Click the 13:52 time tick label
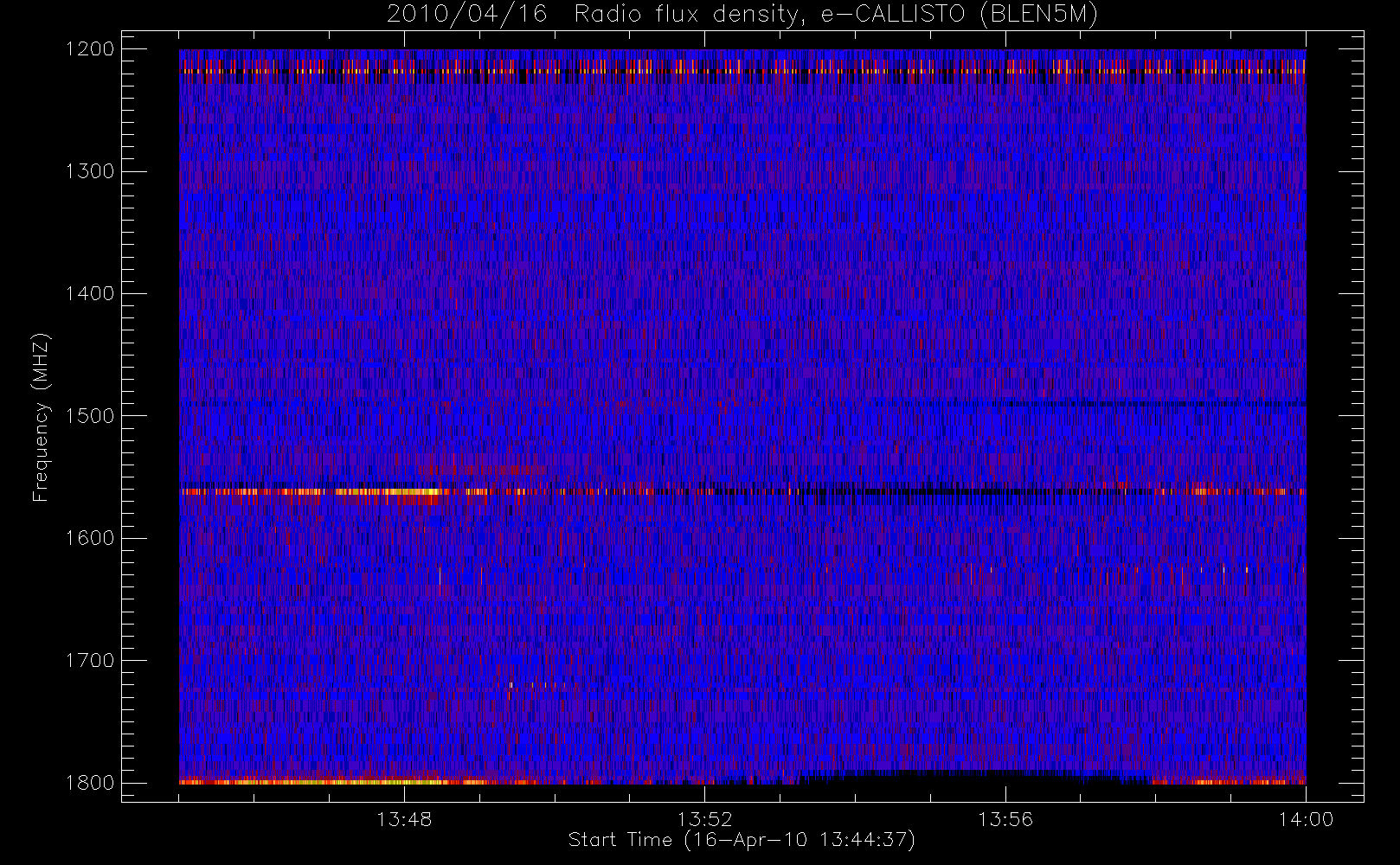 click(x=704, y=819)
